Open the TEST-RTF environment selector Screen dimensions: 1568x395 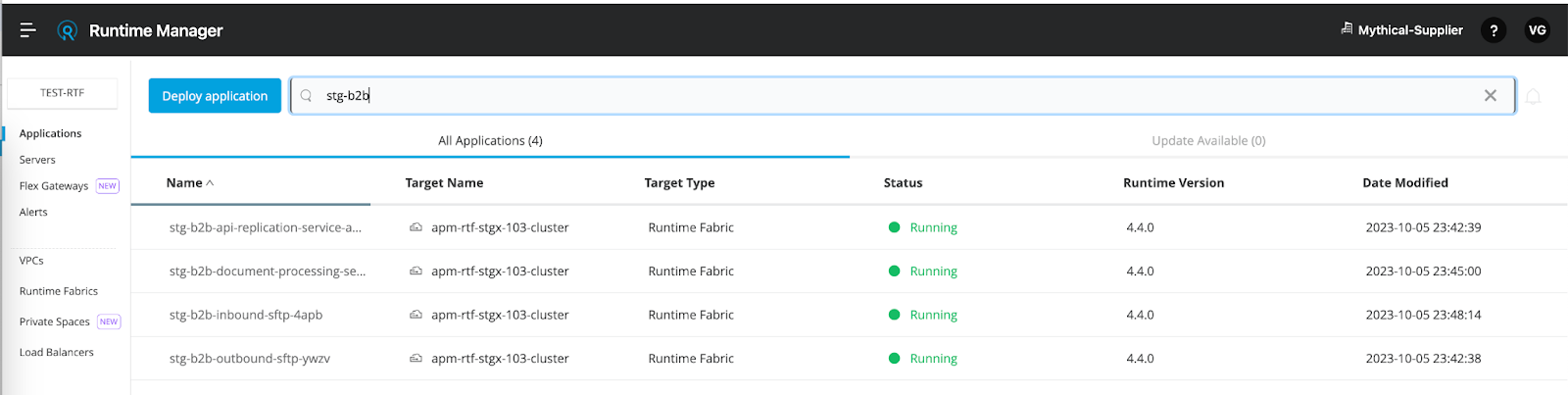[62, 93]
